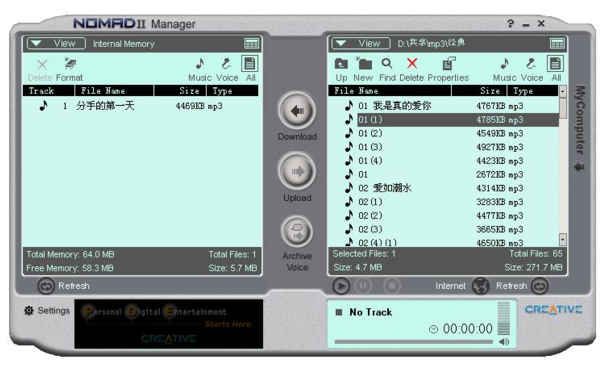Show All files in computer panel
The height and width of the screenshot is (381, 600).
coord(556,69)
